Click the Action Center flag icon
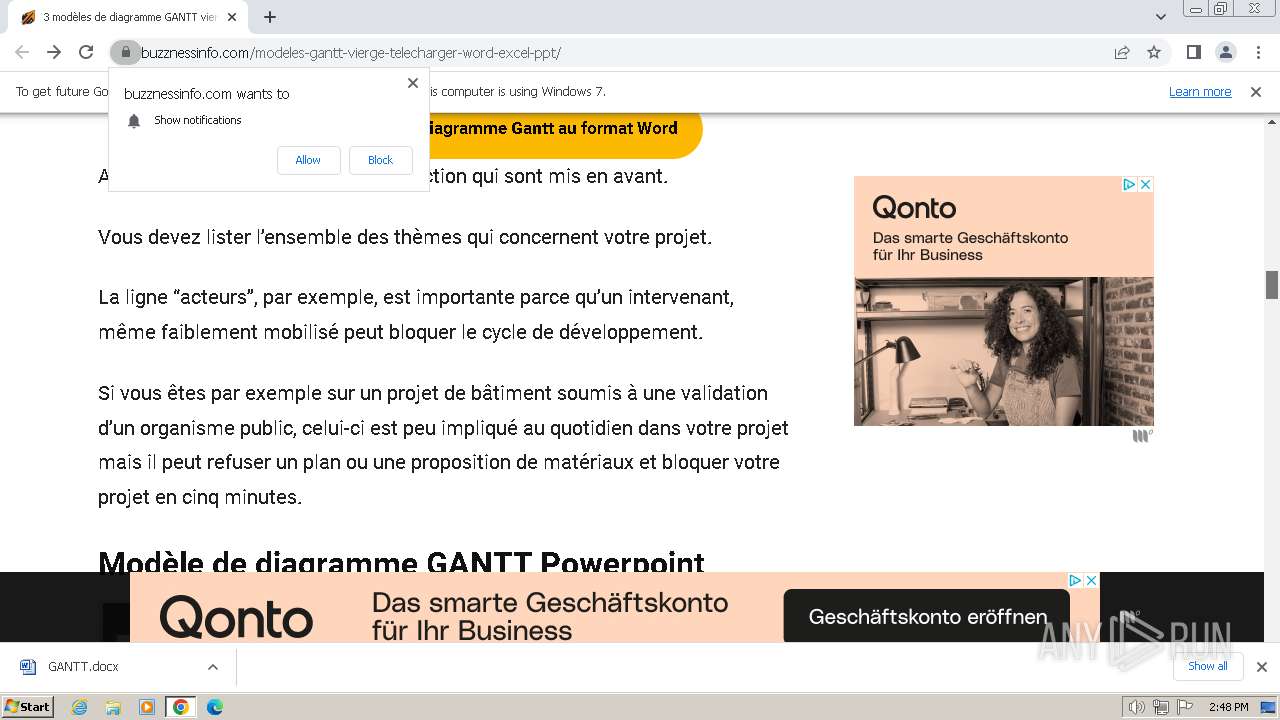Image resolution: width=1280 pixels, height=720 pixels. click(1184, 707)
